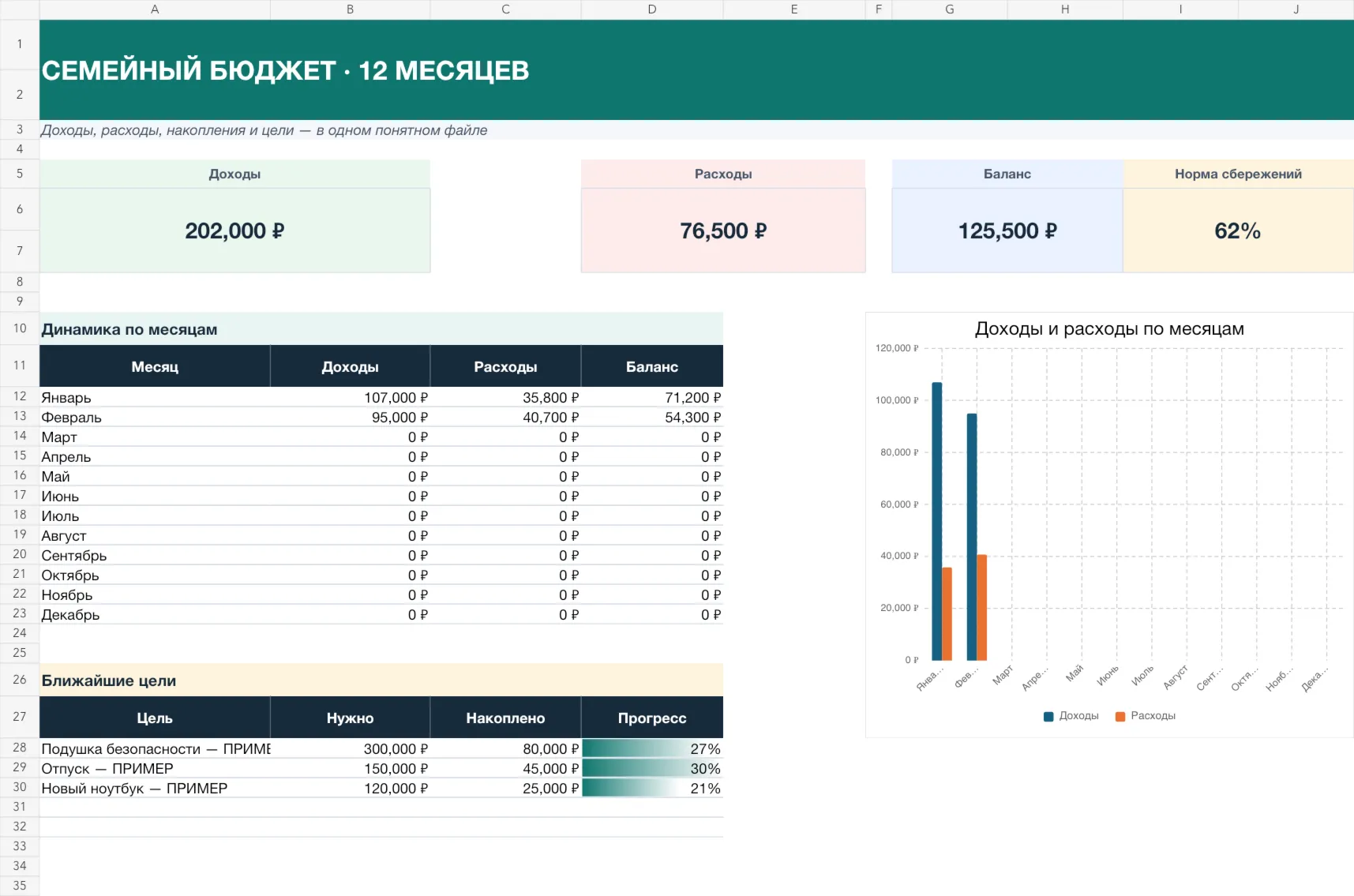Select the savings rate value "62%"

click(x=1238, y=231)
